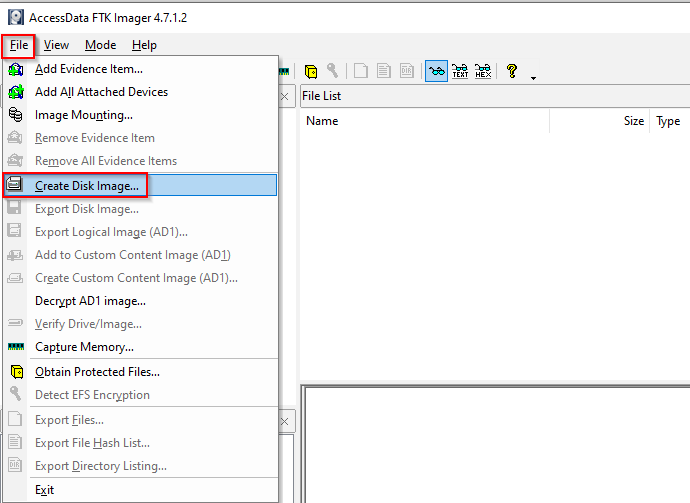
Task: Select Capture Memory menu item
Action: 141,347
